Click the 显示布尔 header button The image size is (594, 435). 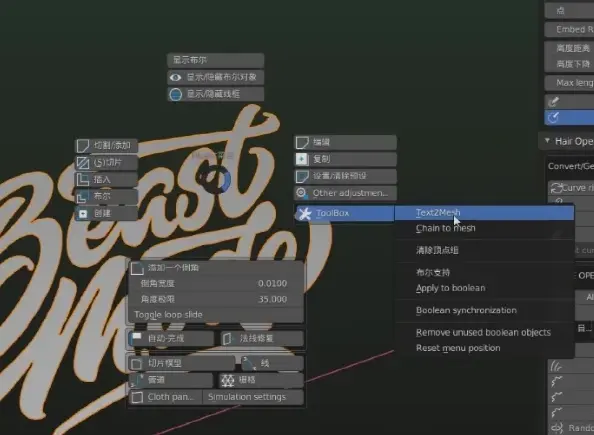click(216, 60)
